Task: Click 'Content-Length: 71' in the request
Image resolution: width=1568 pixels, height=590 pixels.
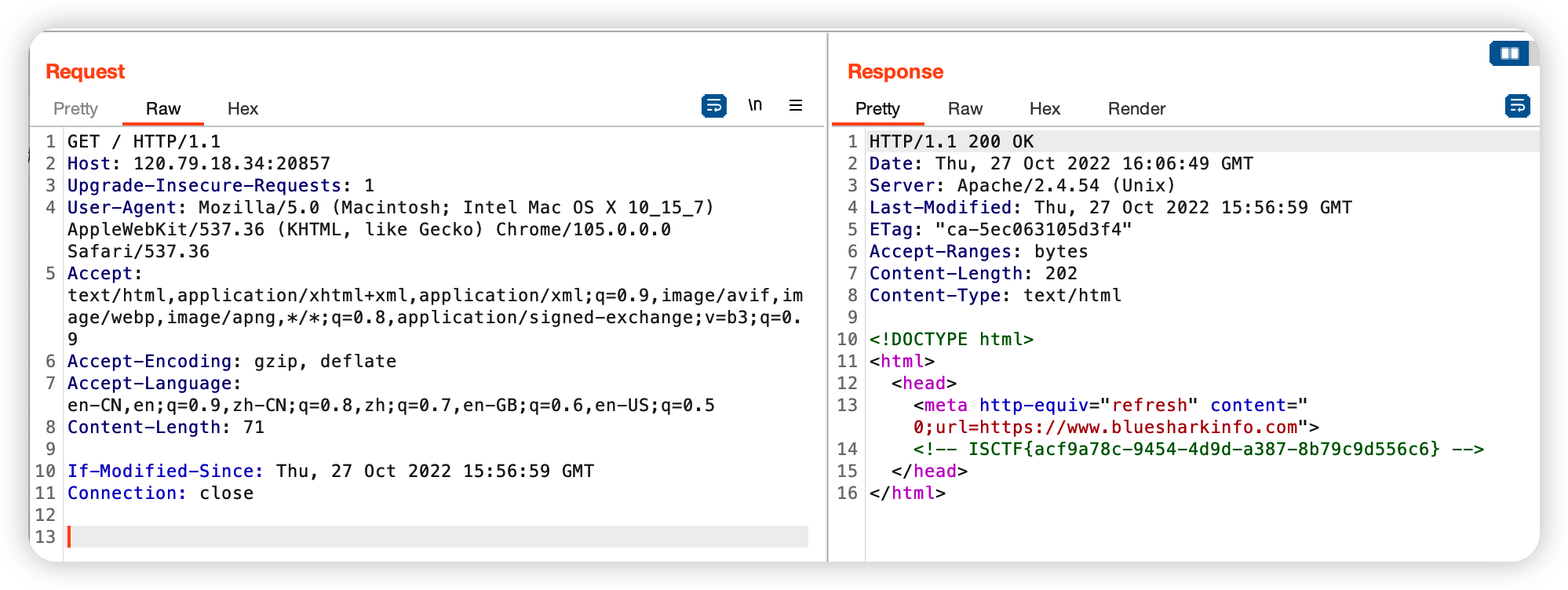Action: point(166,427)
